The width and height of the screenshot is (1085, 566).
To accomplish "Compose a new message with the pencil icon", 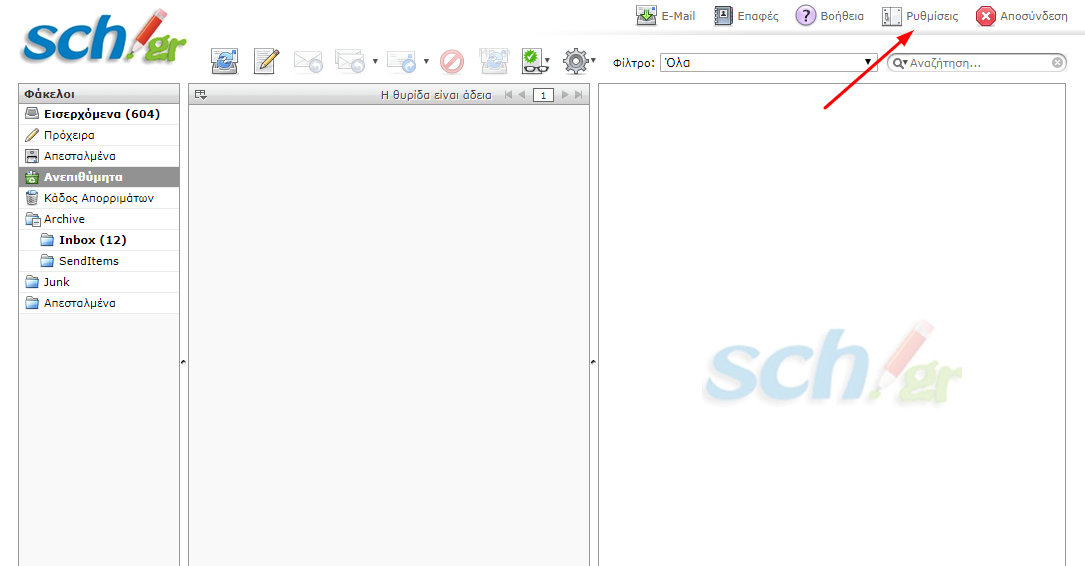I will [x=266, y=62].
